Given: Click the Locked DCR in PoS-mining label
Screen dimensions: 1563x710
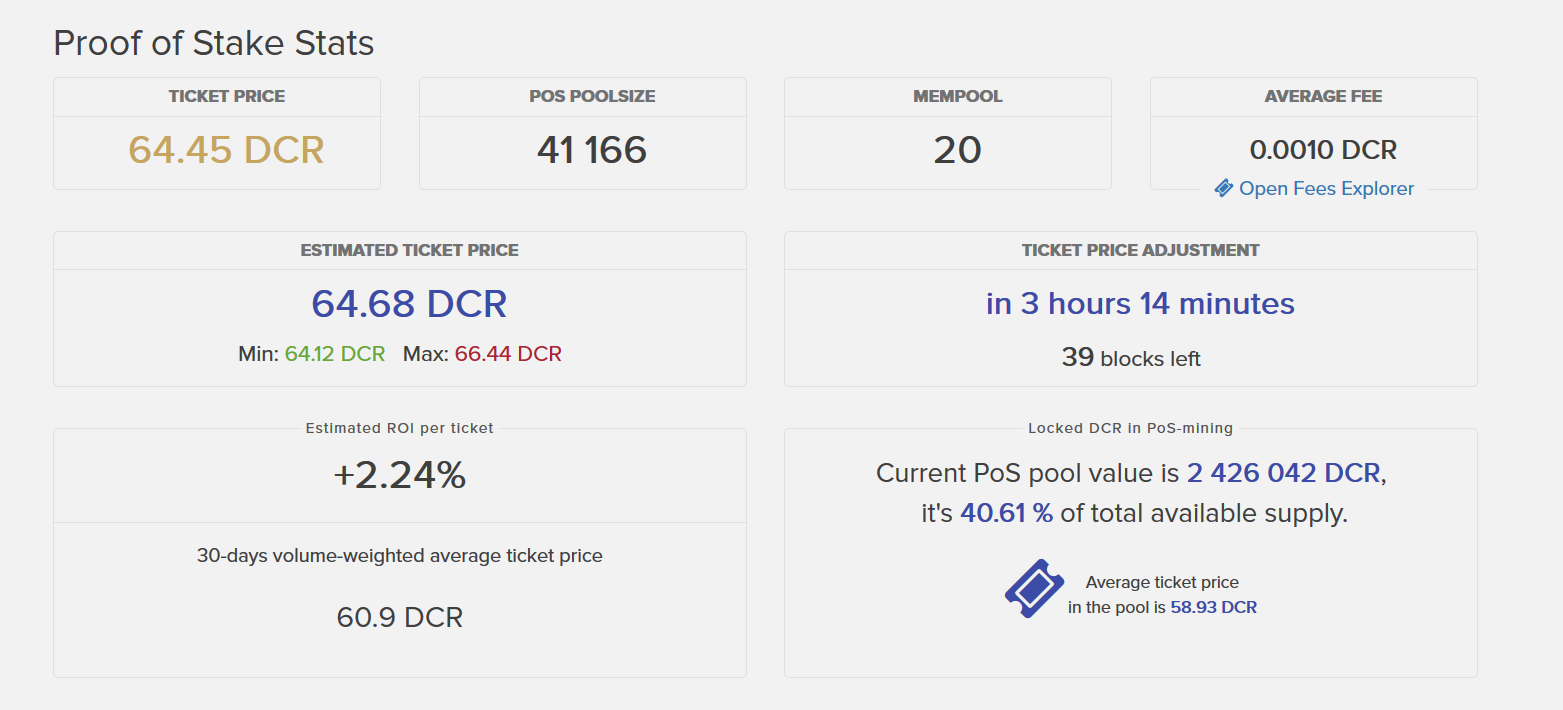Looking at the screenshot, I should pyautogui.click(x=1131, y=428).
